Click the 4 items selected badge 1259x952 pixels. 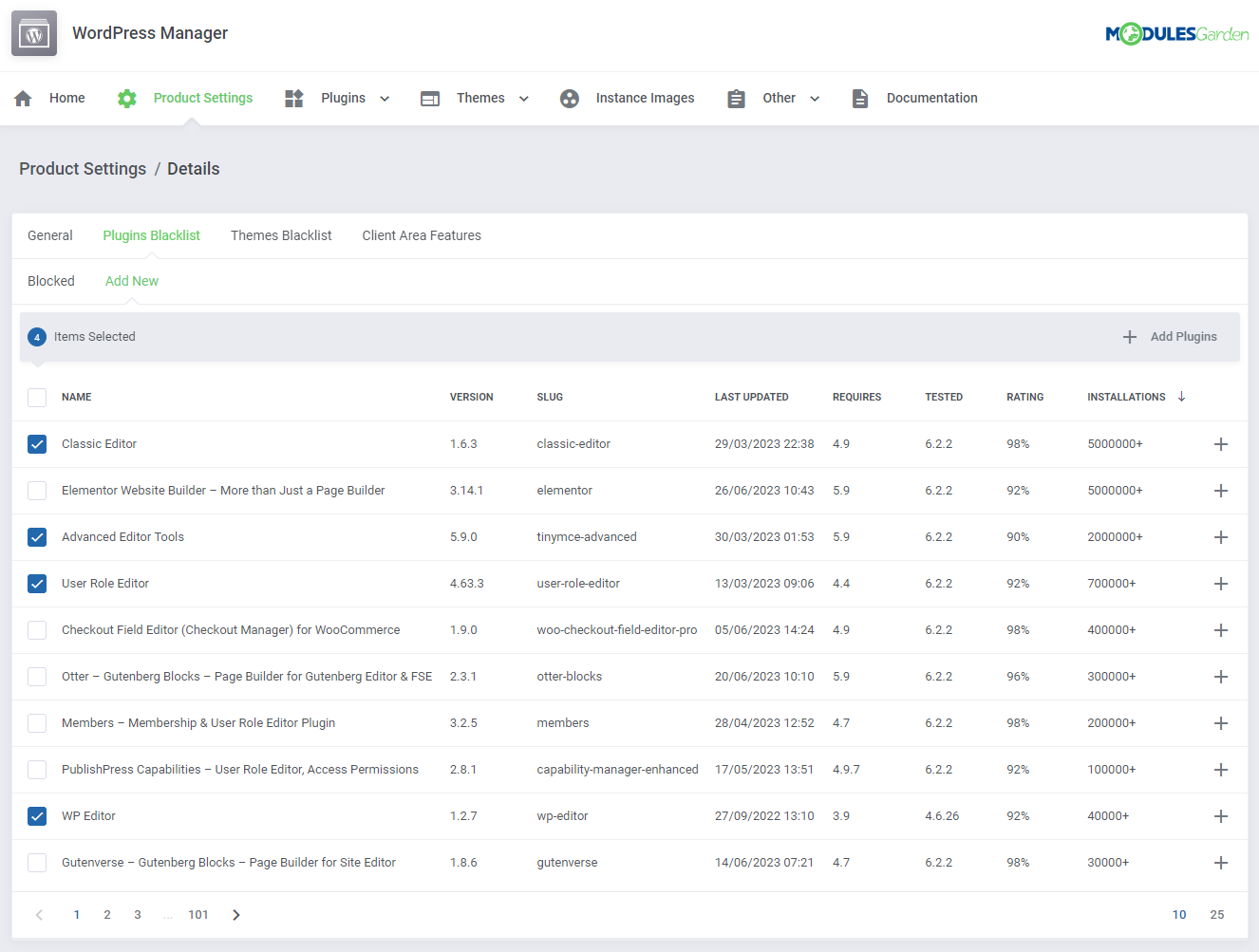click(37, 337)
